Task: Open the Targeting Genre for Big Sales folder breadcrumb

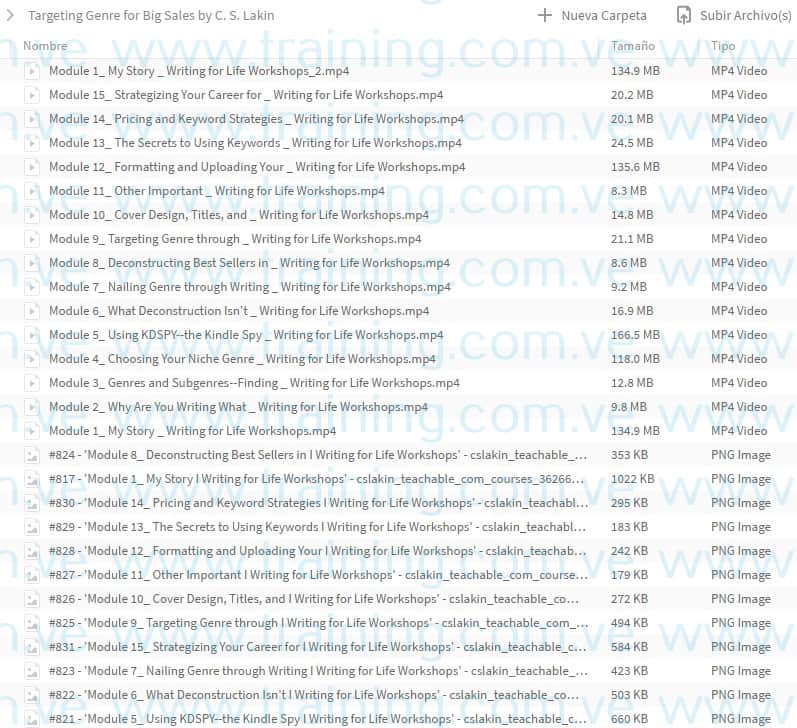Action: pyautogui.click(x=151, y=16)
